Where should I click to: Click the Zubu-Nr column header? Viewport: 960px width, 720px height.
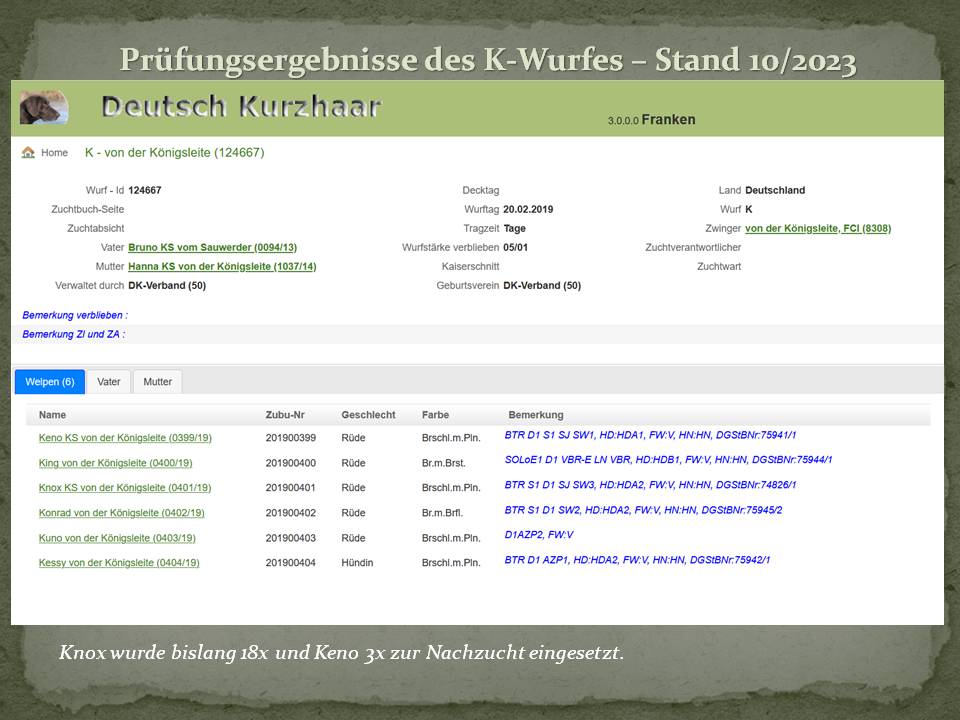pyautogui.click(x=284, y=415)
